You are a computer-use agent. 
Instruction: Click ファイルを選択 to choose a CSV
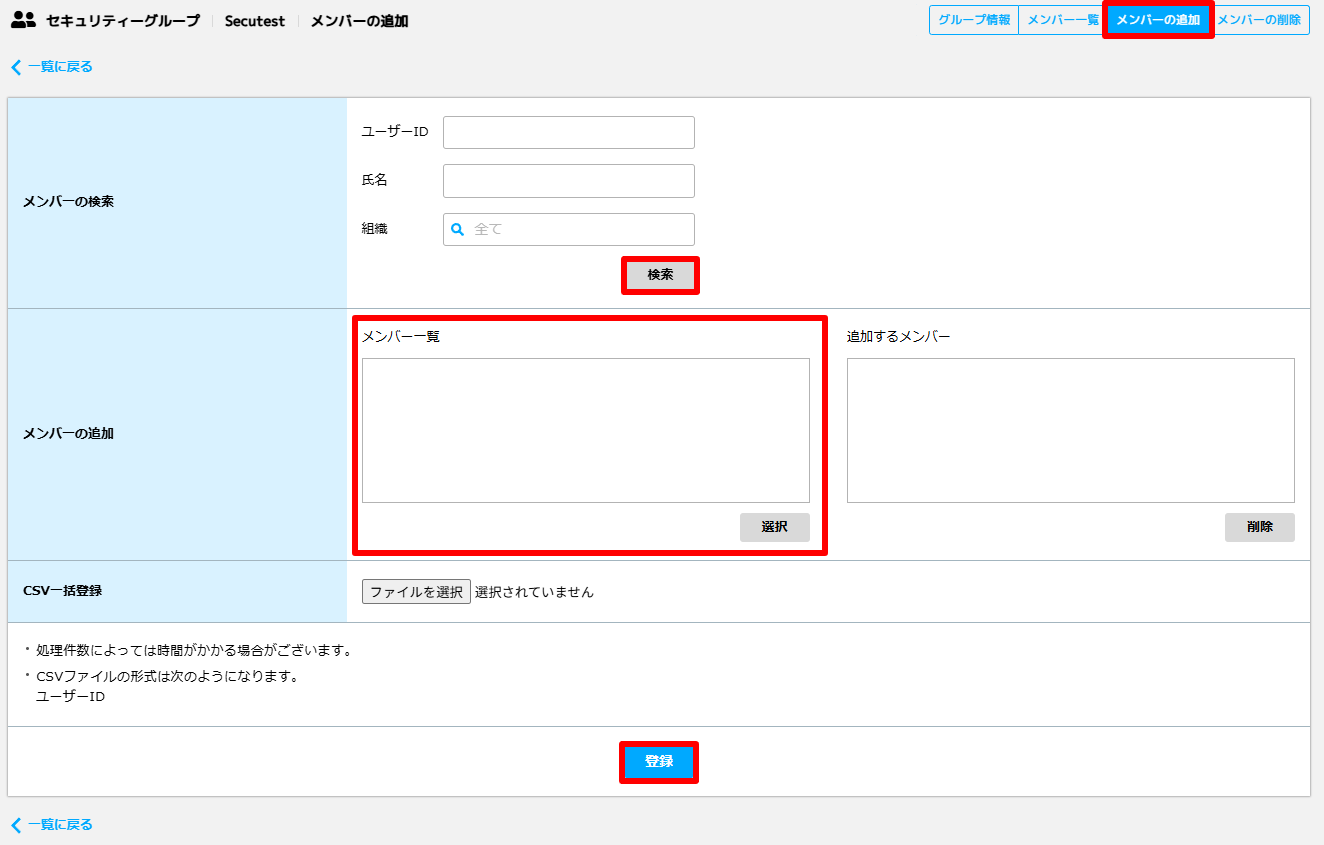click(x=416, y=592)
